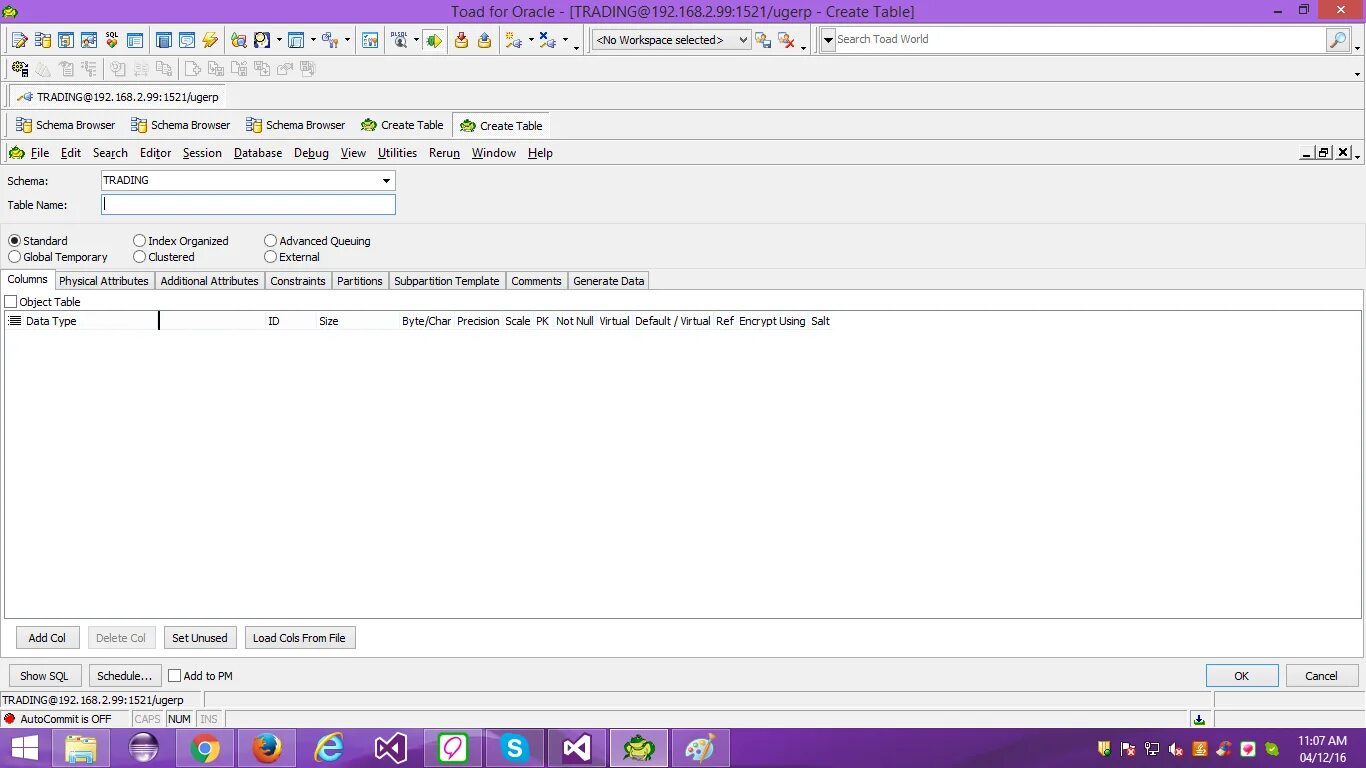
Task: Switch to the Partitions tab
Action: click(360, 281)
